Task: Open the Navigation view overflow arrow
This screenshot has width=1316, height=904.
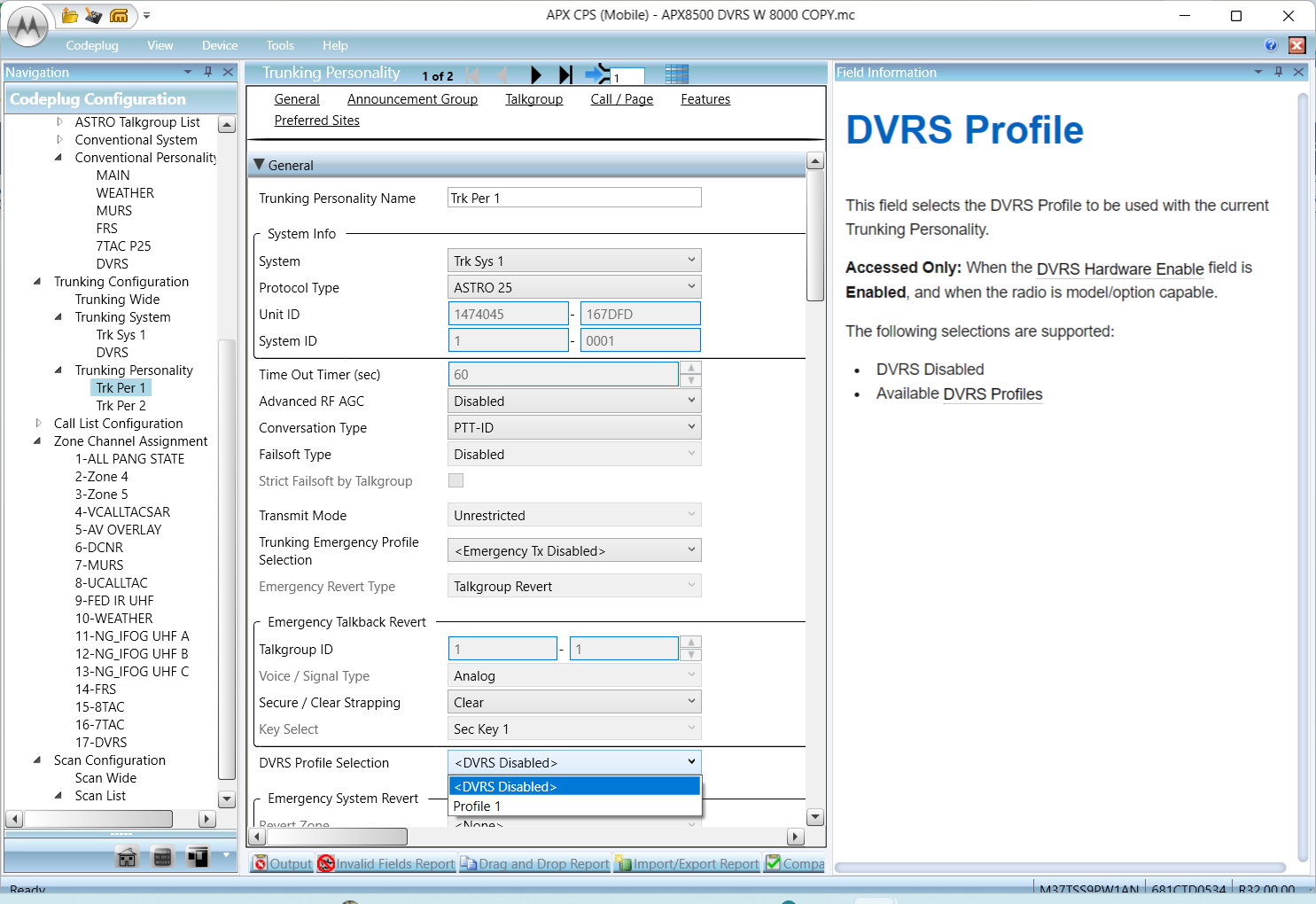Action: click(226, 855)
